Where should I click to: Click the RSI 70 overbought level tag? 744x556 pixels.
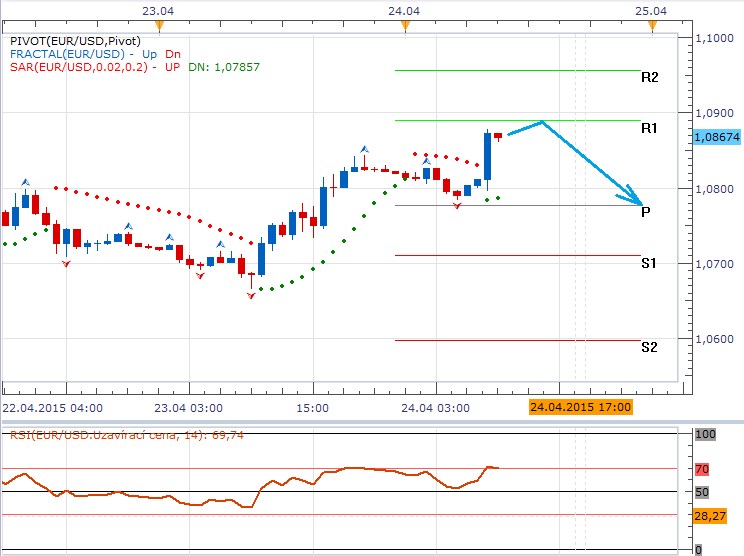(x=702, y=469)
